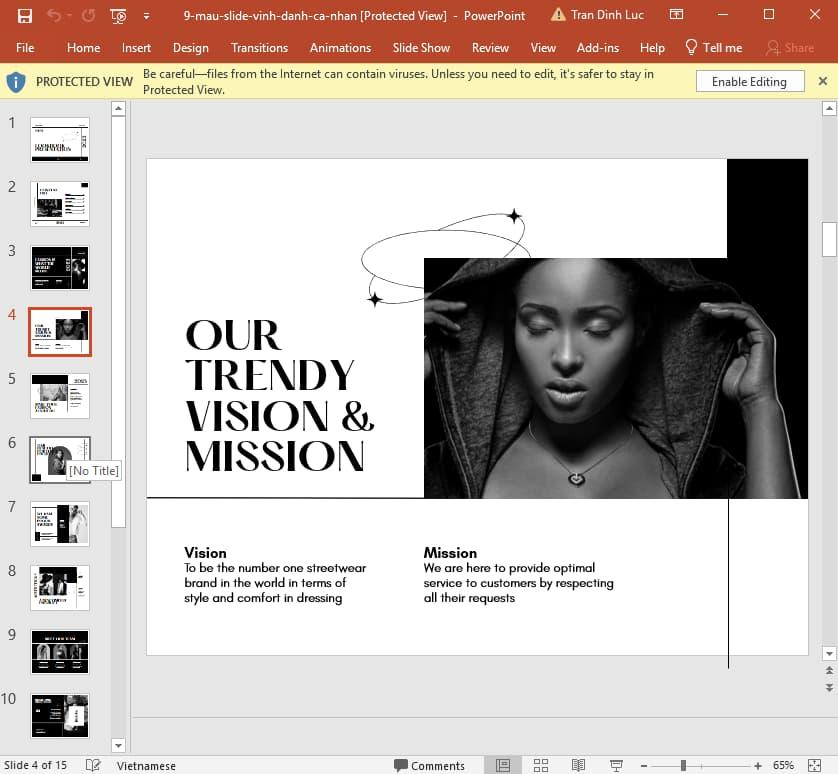Image resolution: width=838 pixels, height=774 pixels.
Task: Click the spell check icon in status bar
Action: 93,765
